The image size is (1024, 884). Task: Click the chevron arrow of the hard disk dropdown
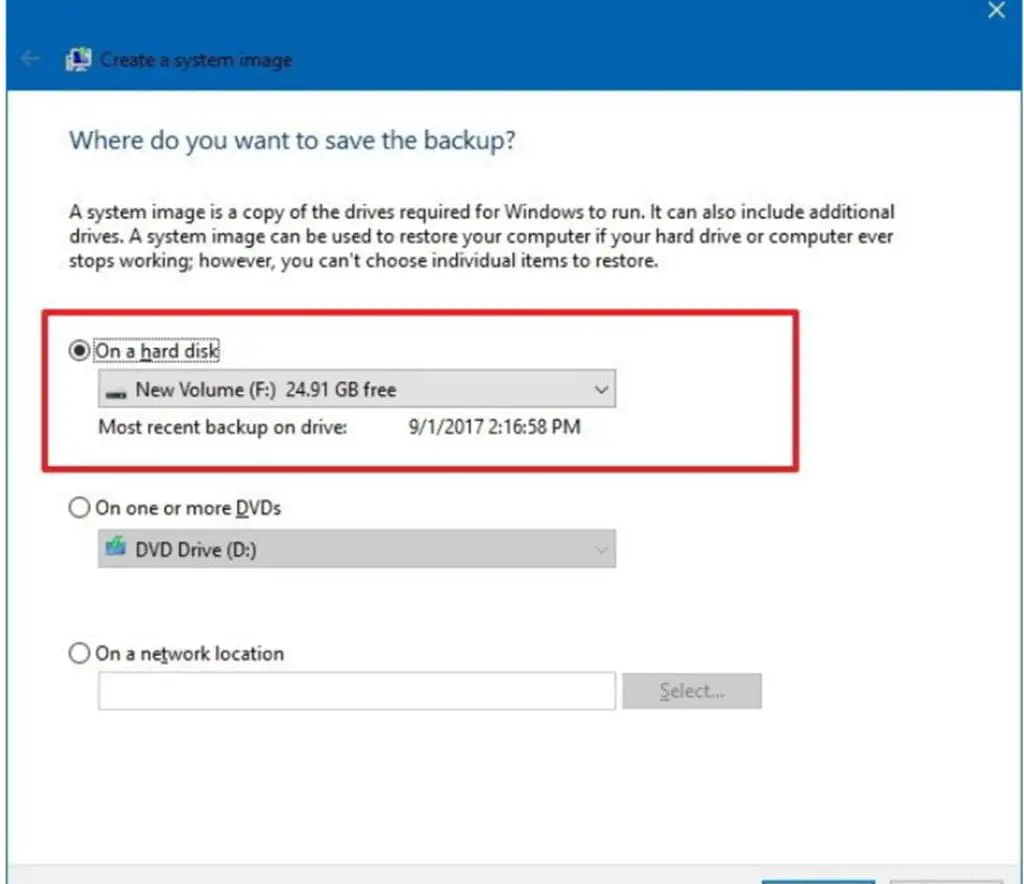tap(600, 390)
